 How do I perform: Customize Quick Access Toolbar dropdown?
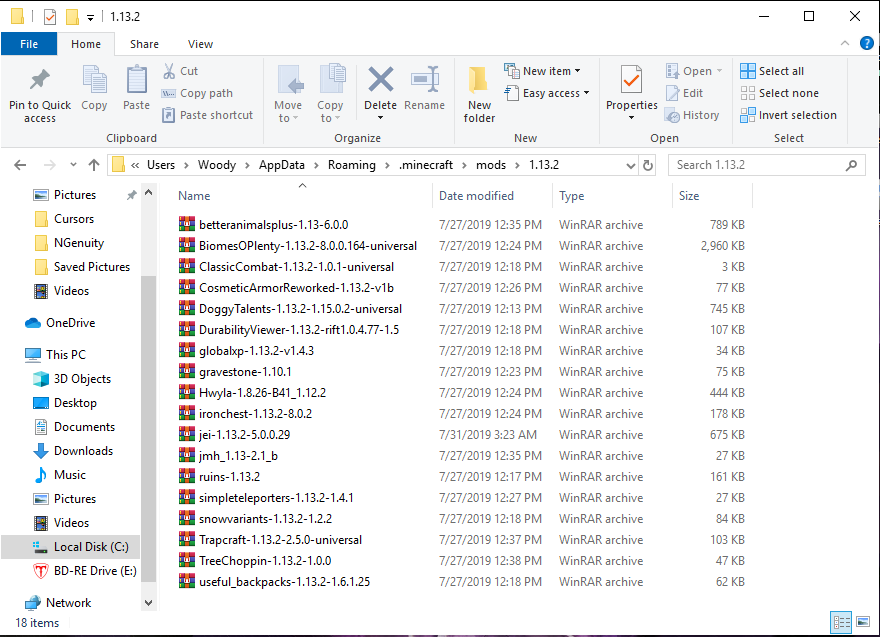(90, 18)
